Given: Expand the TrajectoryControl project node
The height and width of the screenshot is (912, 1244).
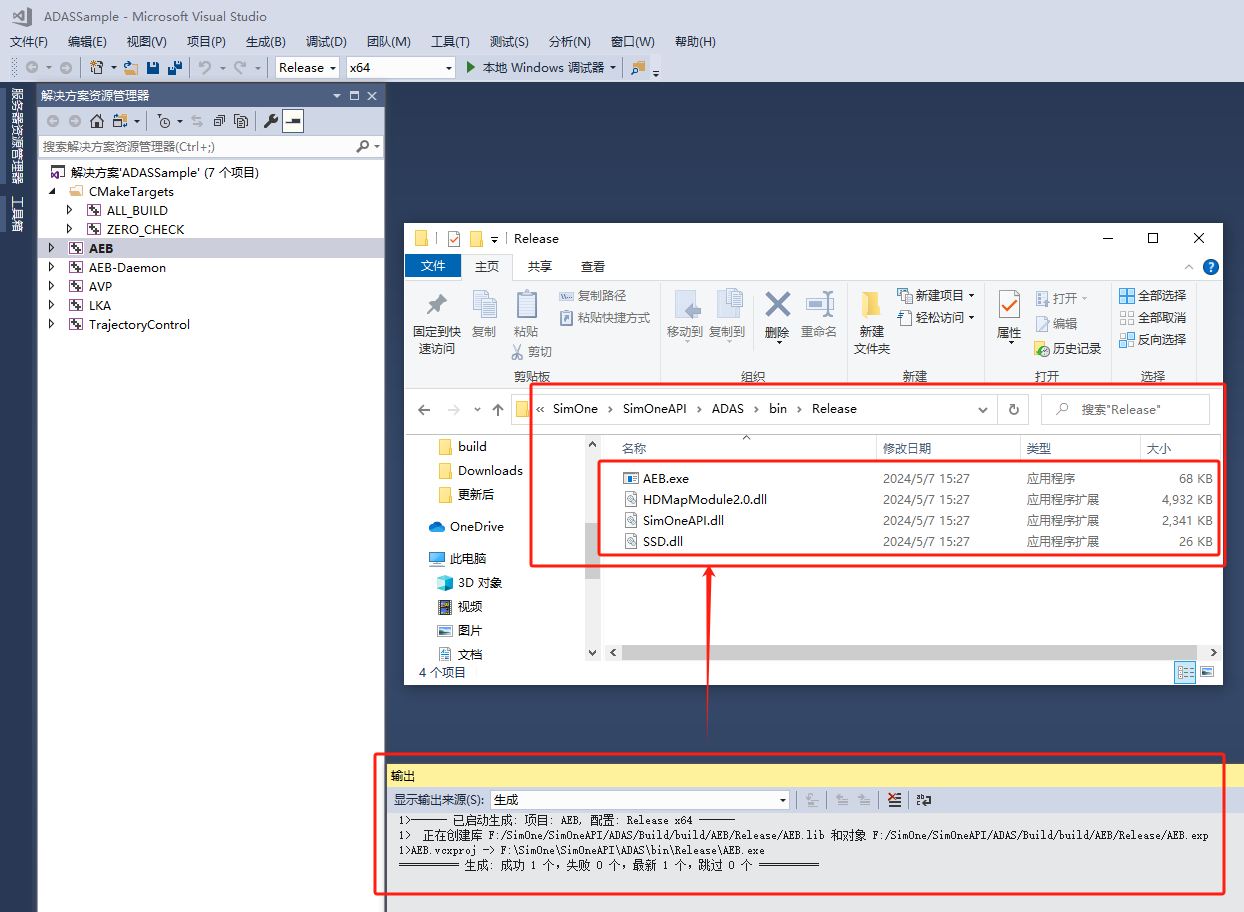Looking at the screenshot, I should (52, 324).
